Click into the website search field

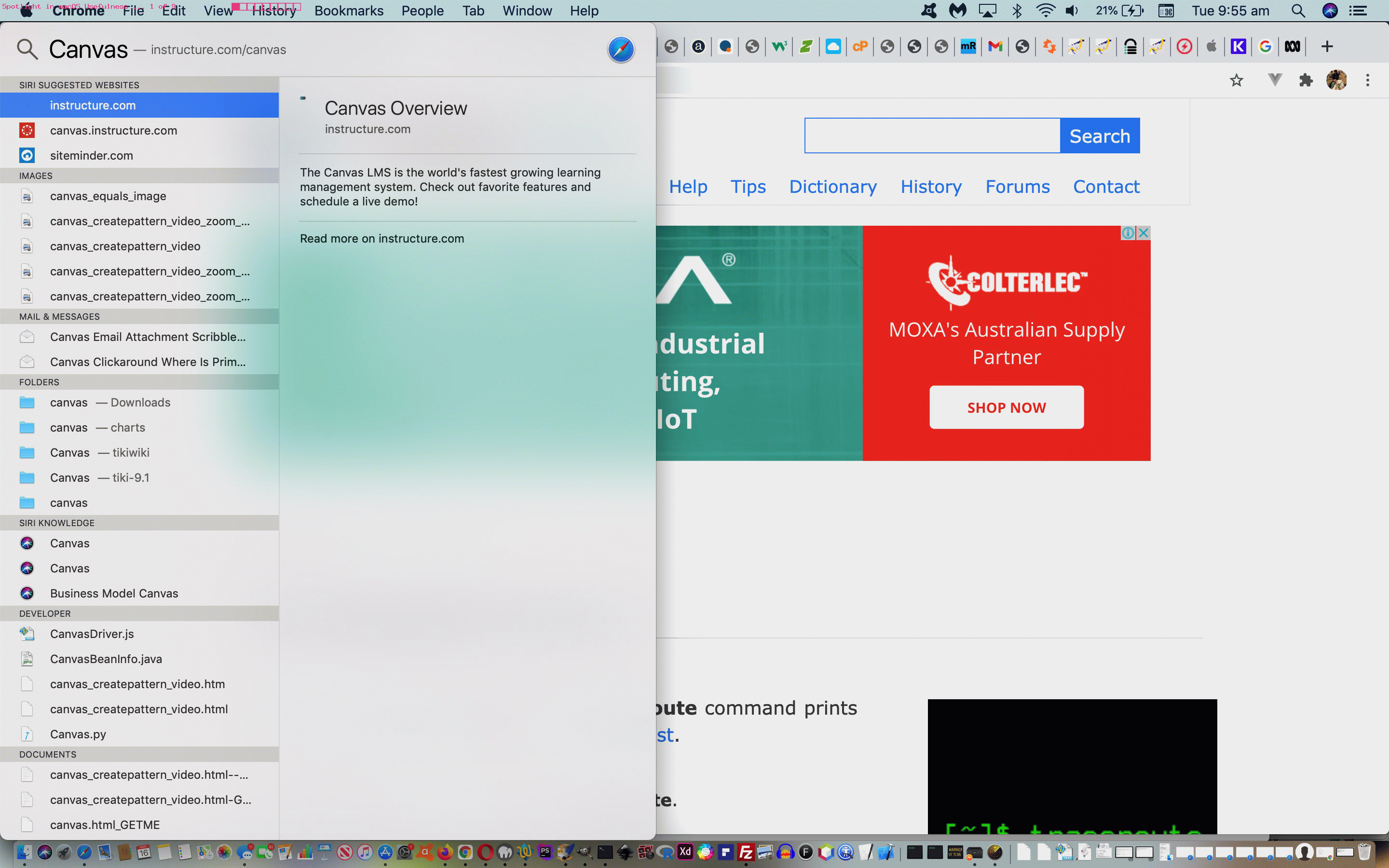tap(932, 136)
